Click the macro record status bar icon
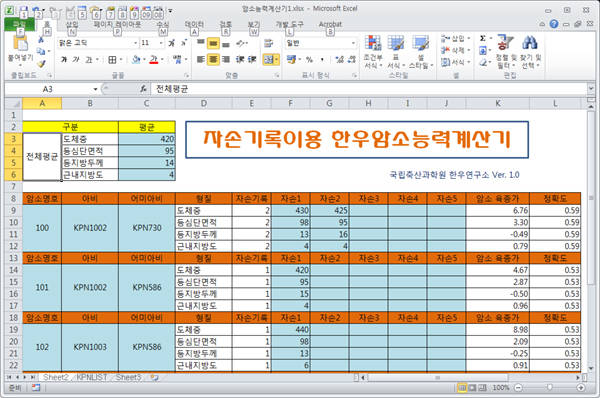 [36, 388]
